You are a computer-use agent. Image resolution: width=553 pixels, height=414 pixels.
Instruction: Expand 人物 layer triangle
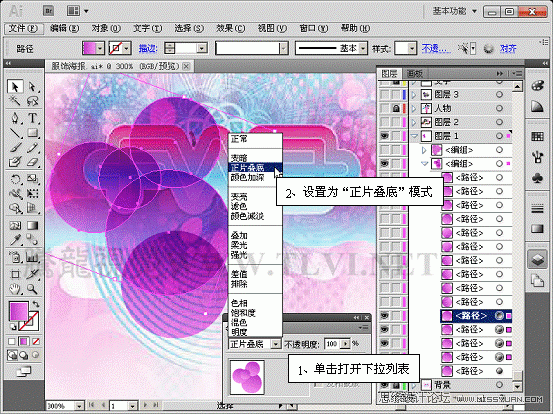[414, 108]
